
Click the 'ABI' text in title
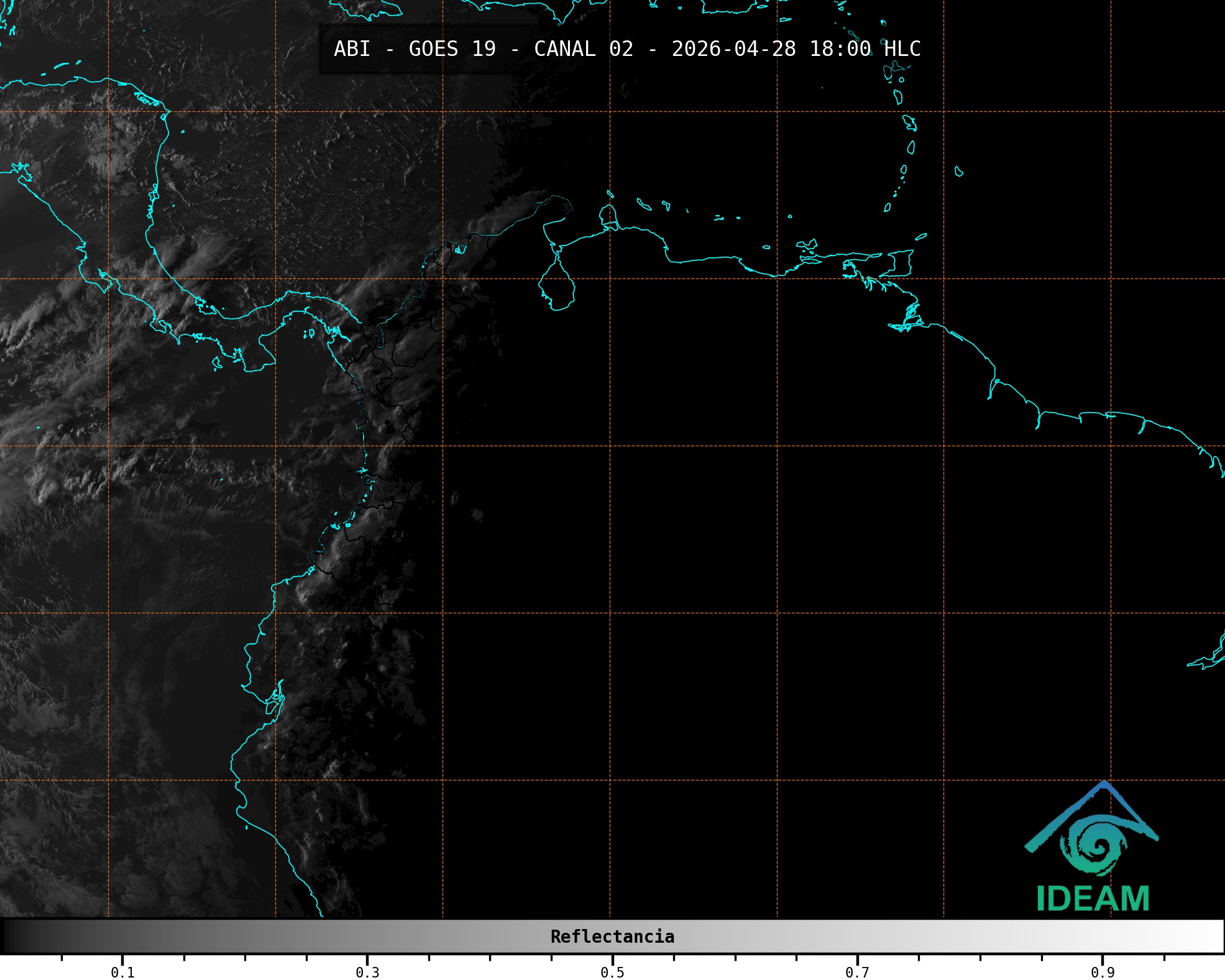tap(352, 49)
